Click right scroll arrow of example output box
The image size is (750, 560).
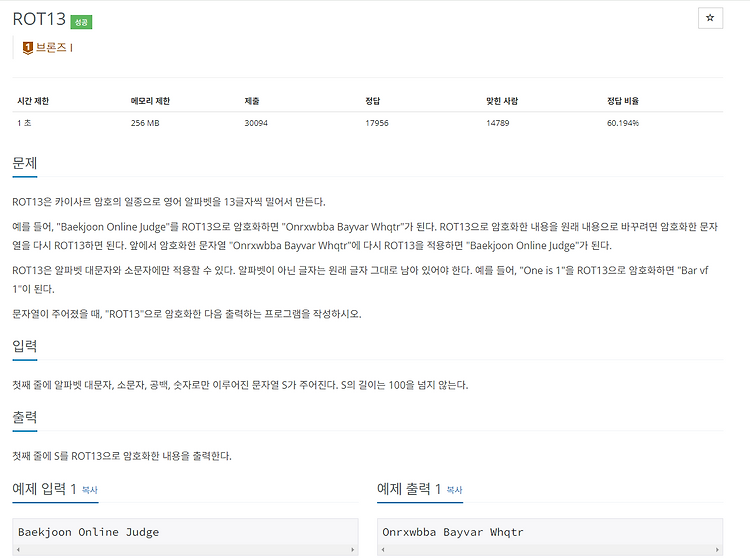[717, 550]
